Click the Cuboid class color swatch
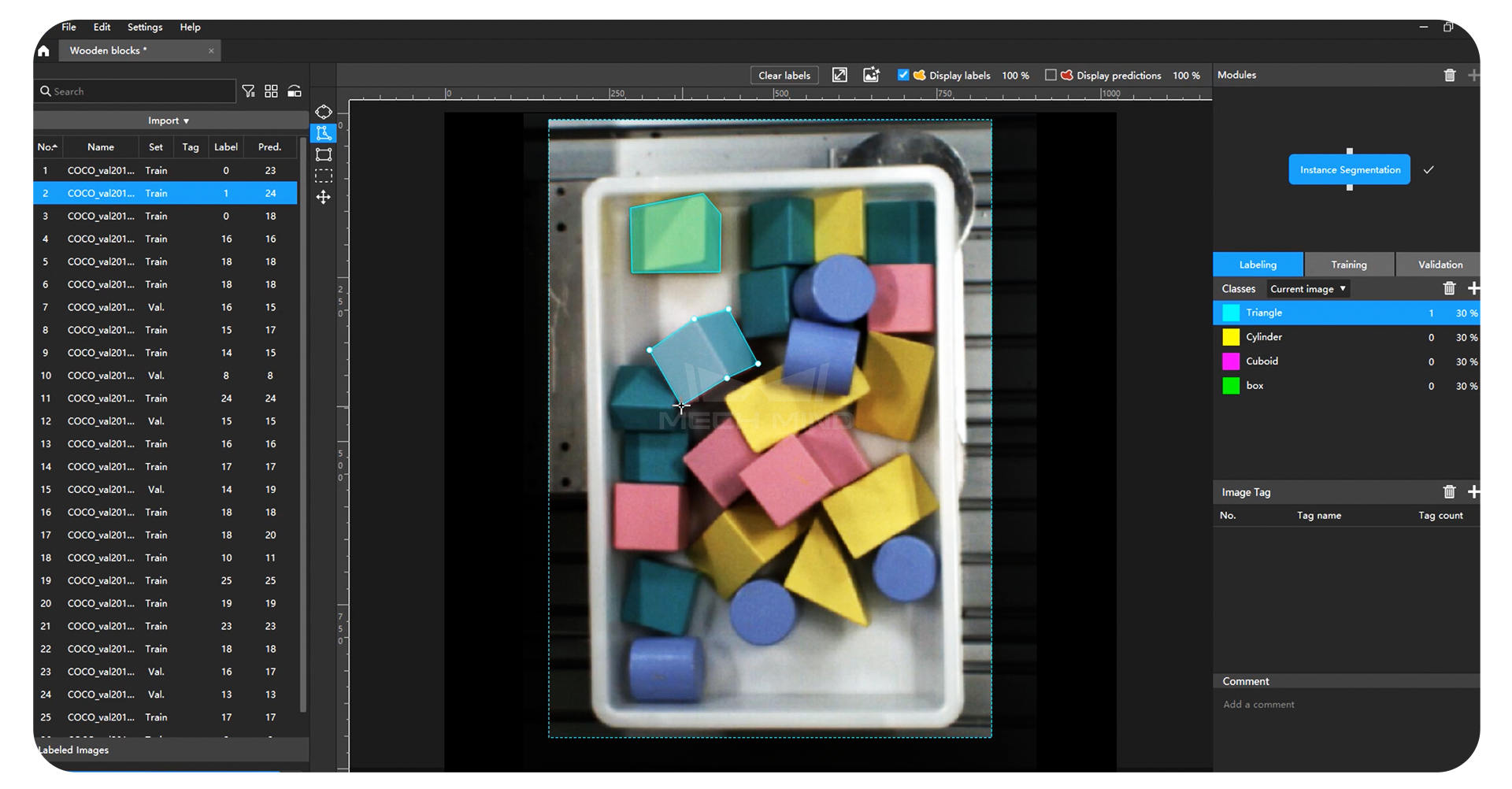1512x789 pixels. tap(1232, 361)
